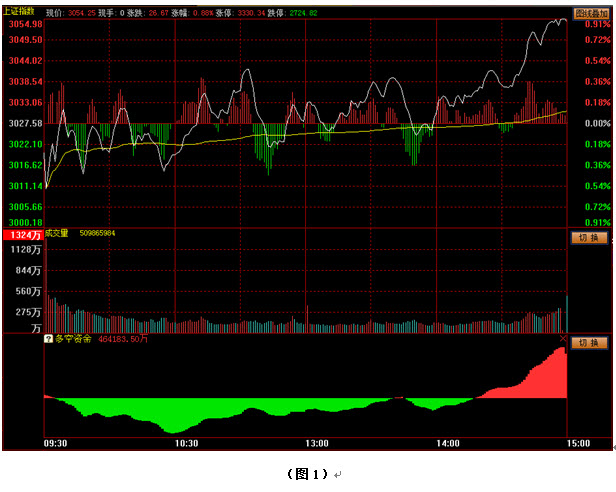616x492 pixels.
Task: Select the 上证指数 title label
Action: [21, 13]
